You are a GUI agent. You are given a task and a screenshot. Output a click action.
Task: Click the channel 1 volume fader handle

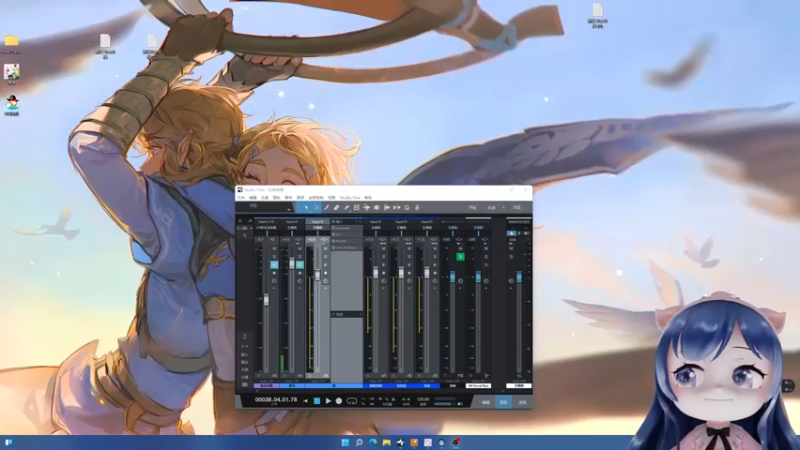(266, 300)
